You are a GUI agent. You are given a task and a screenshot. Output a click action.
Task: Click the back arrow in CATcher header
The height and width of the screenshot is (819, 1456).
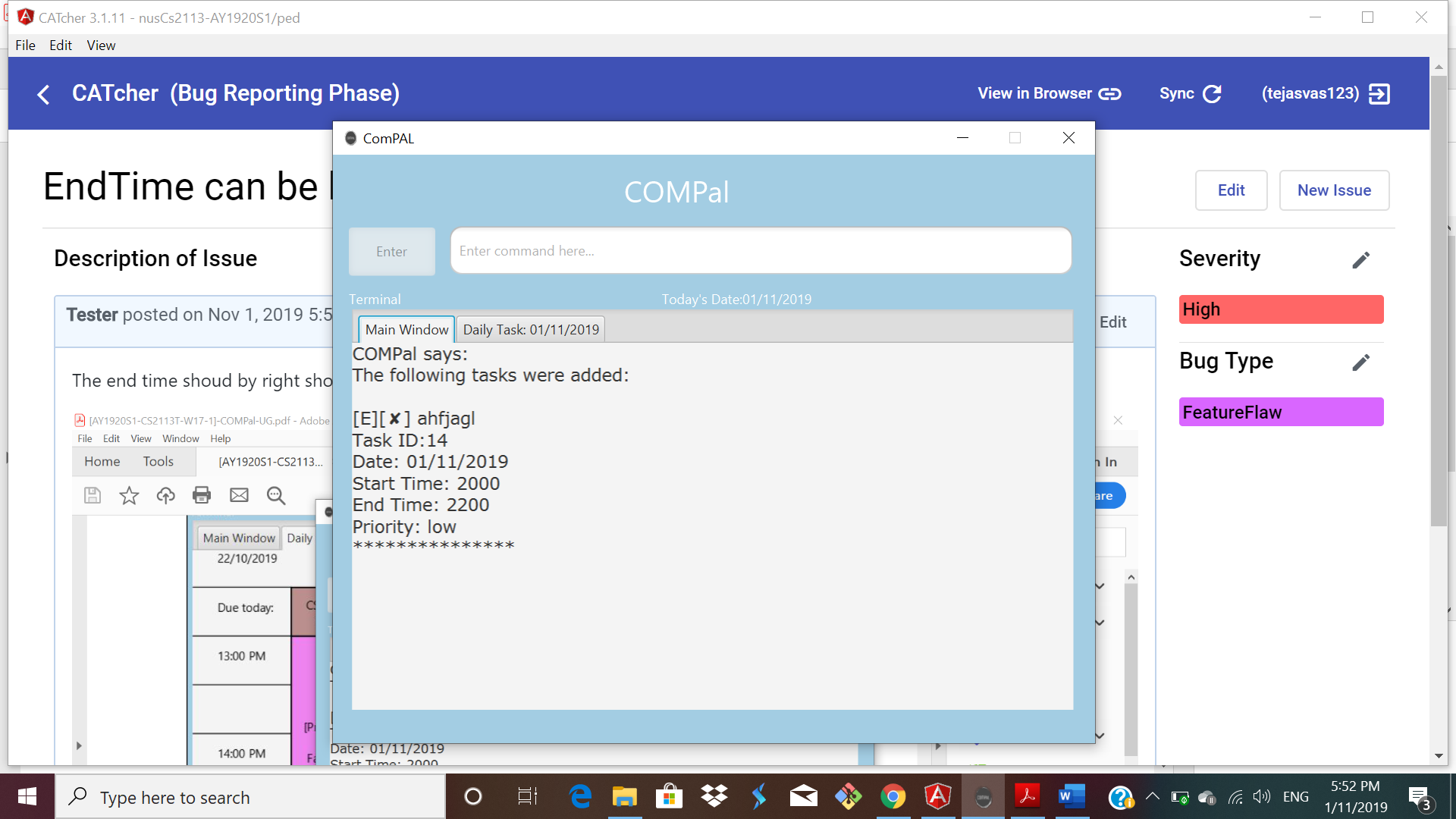click(x=43, y=94)
